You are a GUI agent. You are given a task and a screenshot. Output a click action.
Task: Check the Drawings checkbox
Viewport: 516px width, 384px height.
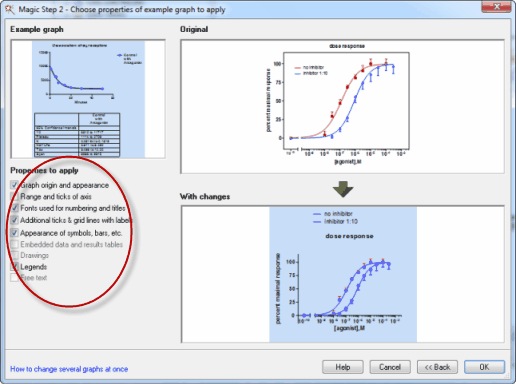click(x=14, y=255)
